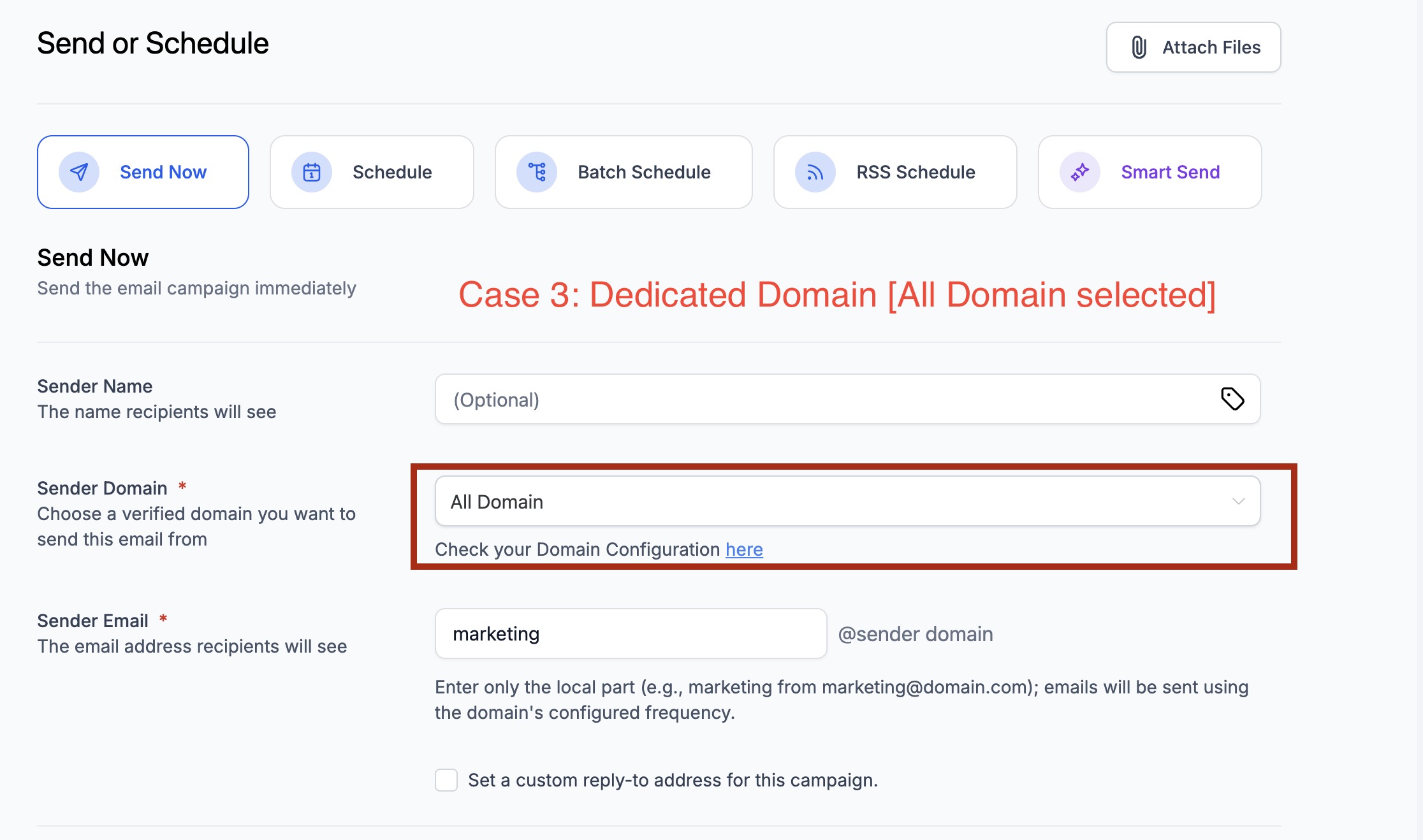Click the tag icon in Sender Name
This screenshot has width=1423, height=840.
pyautogui.click(x=1232, y=399)
